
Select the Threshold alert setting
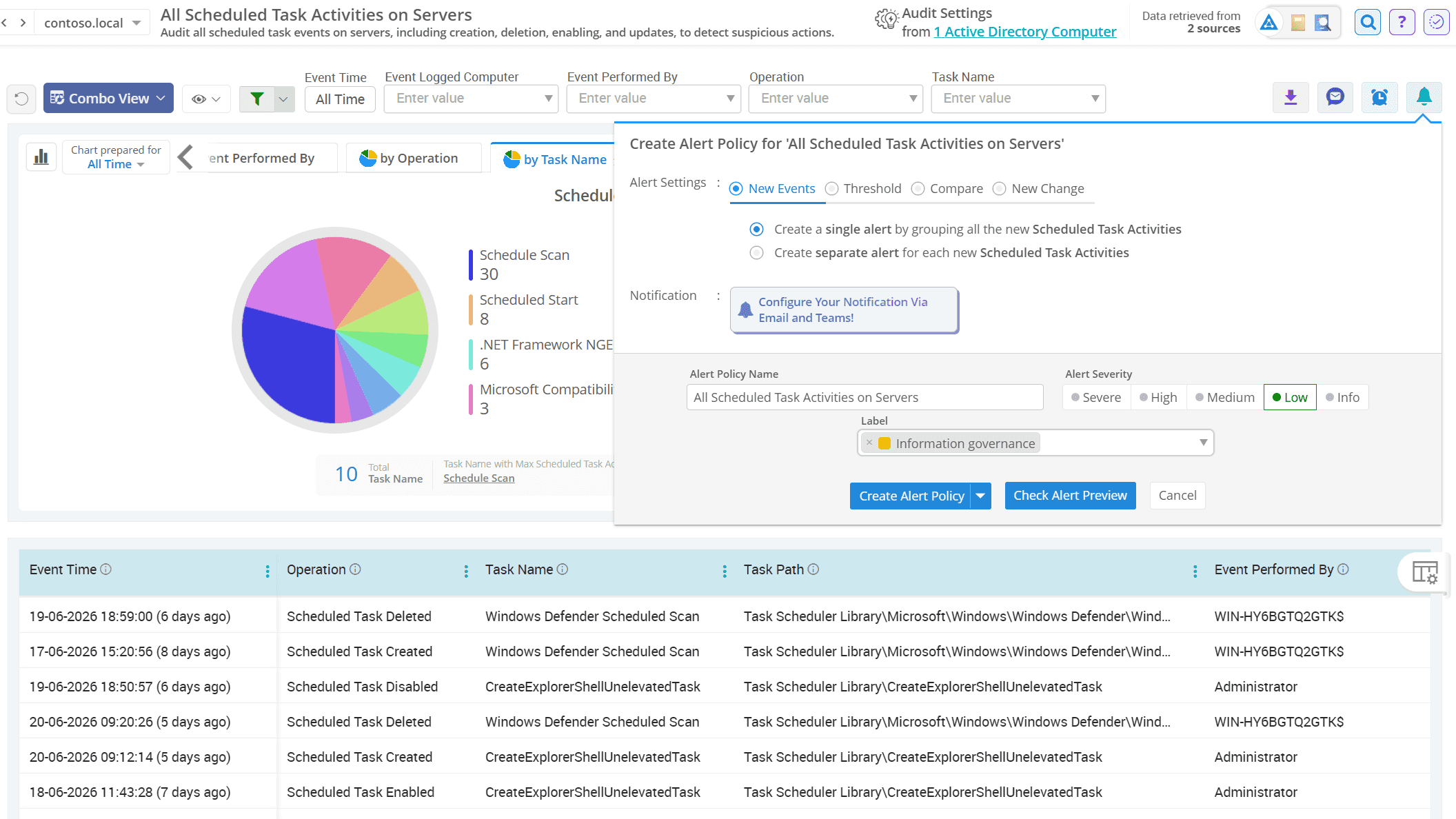(863, 188)
